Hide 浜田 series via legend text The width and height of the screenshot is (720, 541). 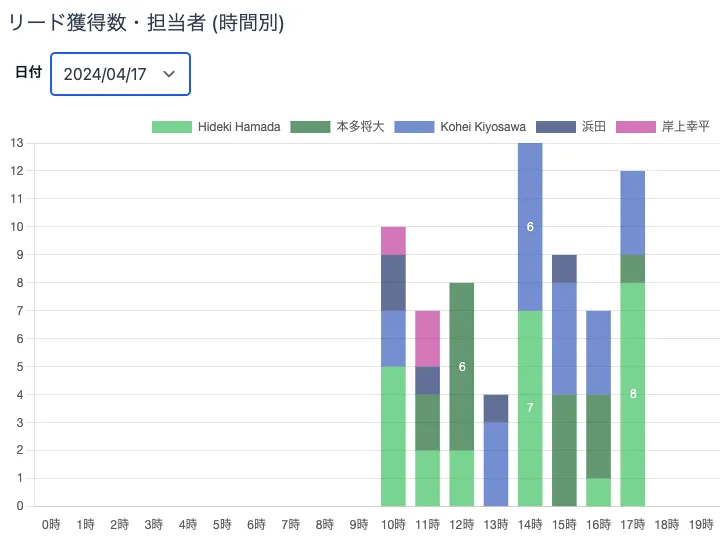594,127
